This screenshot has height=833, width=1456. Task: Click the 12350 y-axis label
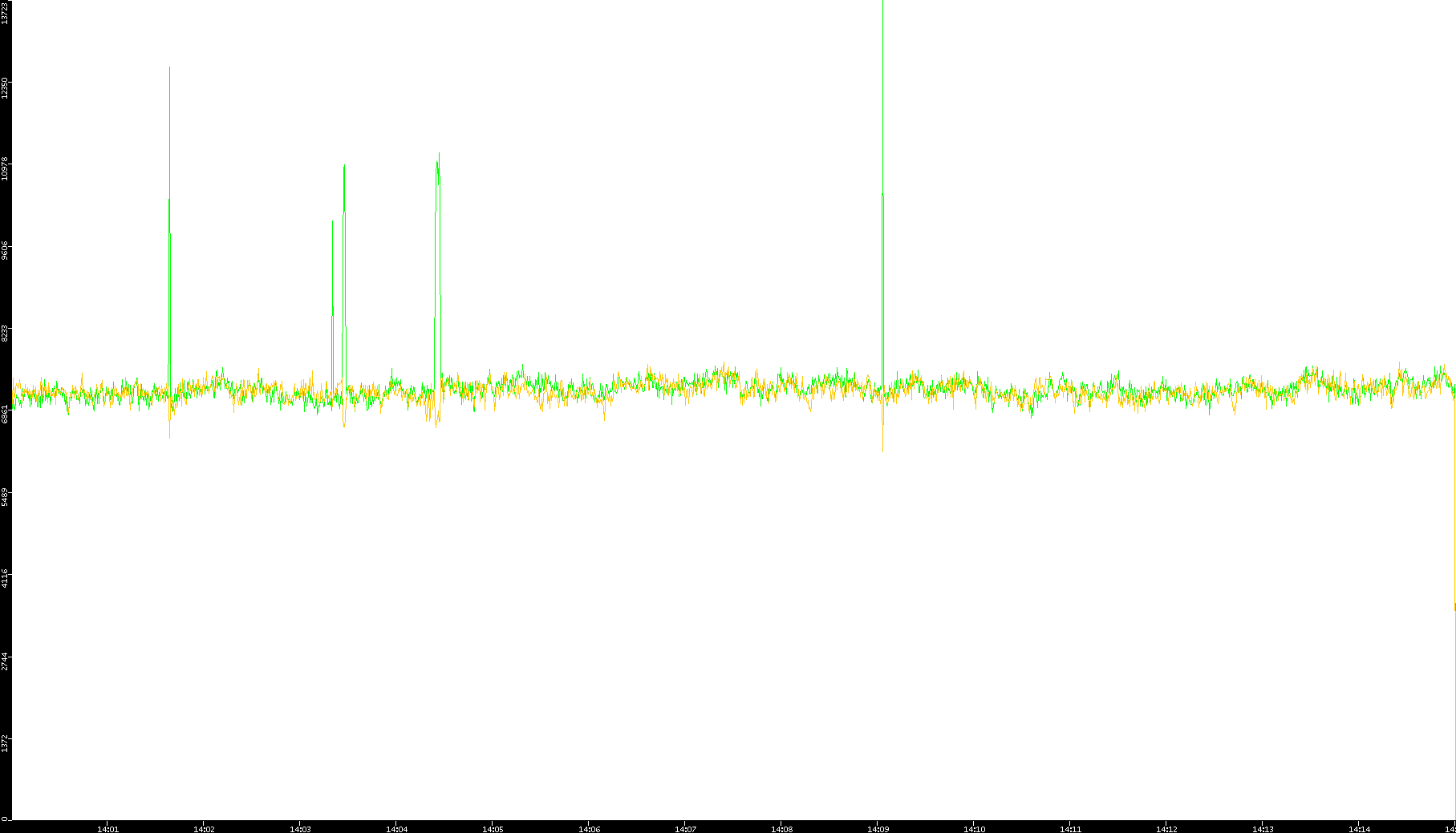[6, 88]
